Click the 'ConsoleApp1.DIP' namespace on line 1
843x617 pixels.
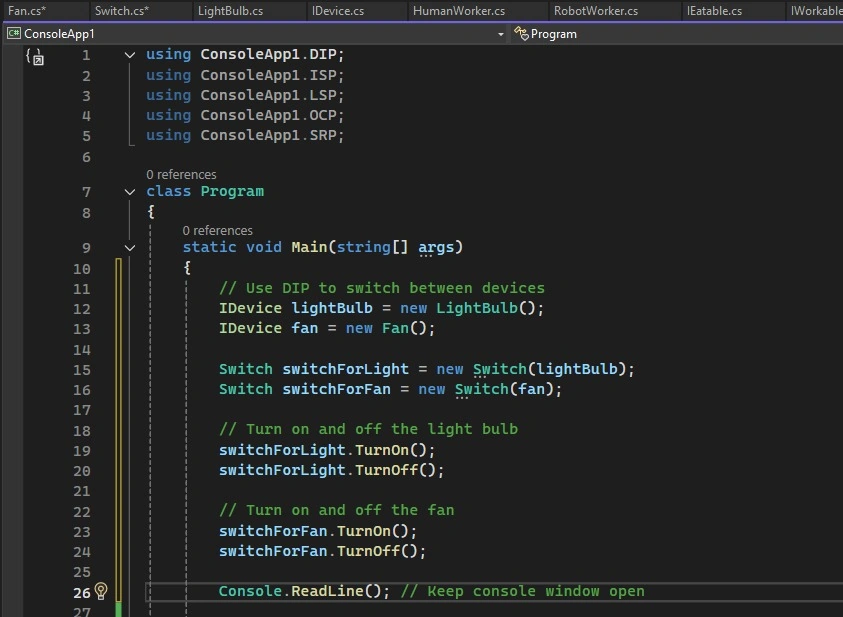(268, 55)
